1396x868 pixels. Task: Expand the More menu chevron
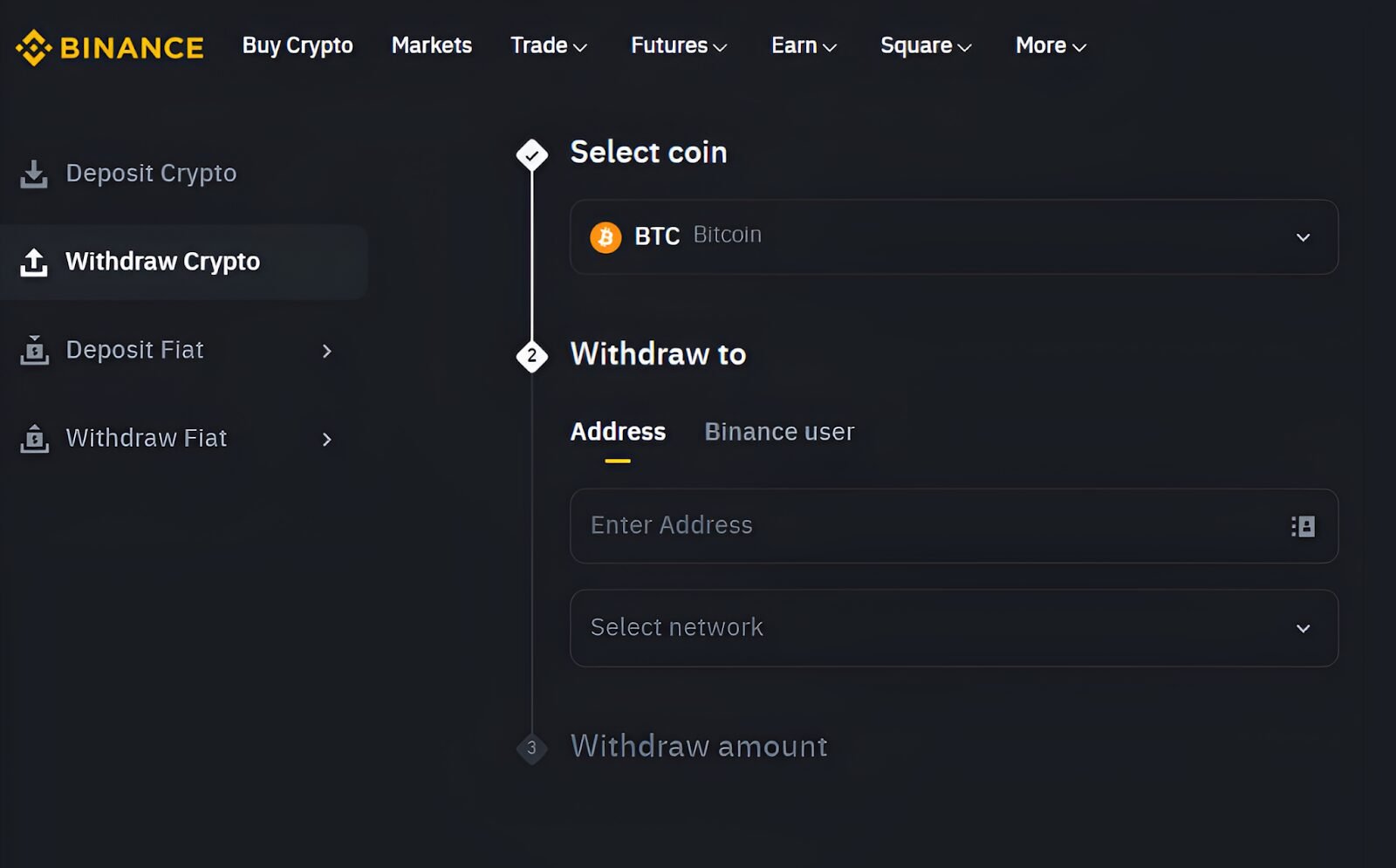tap(1080, 48)
